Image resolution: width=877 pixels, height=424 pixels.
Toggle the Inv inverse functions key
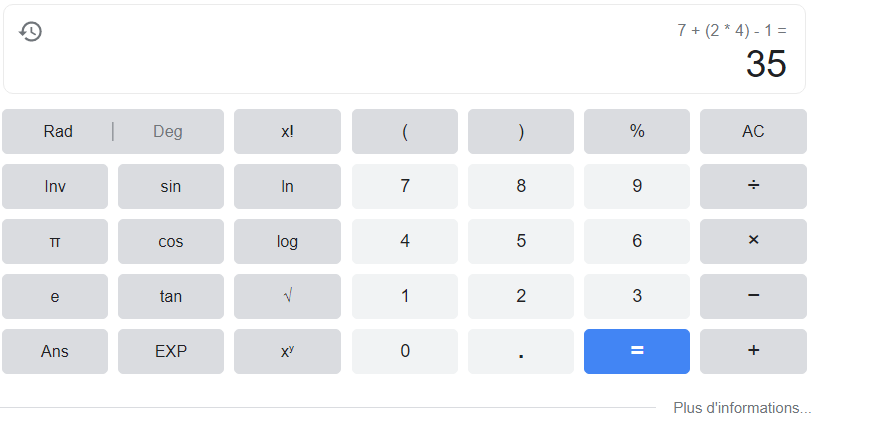55,186
